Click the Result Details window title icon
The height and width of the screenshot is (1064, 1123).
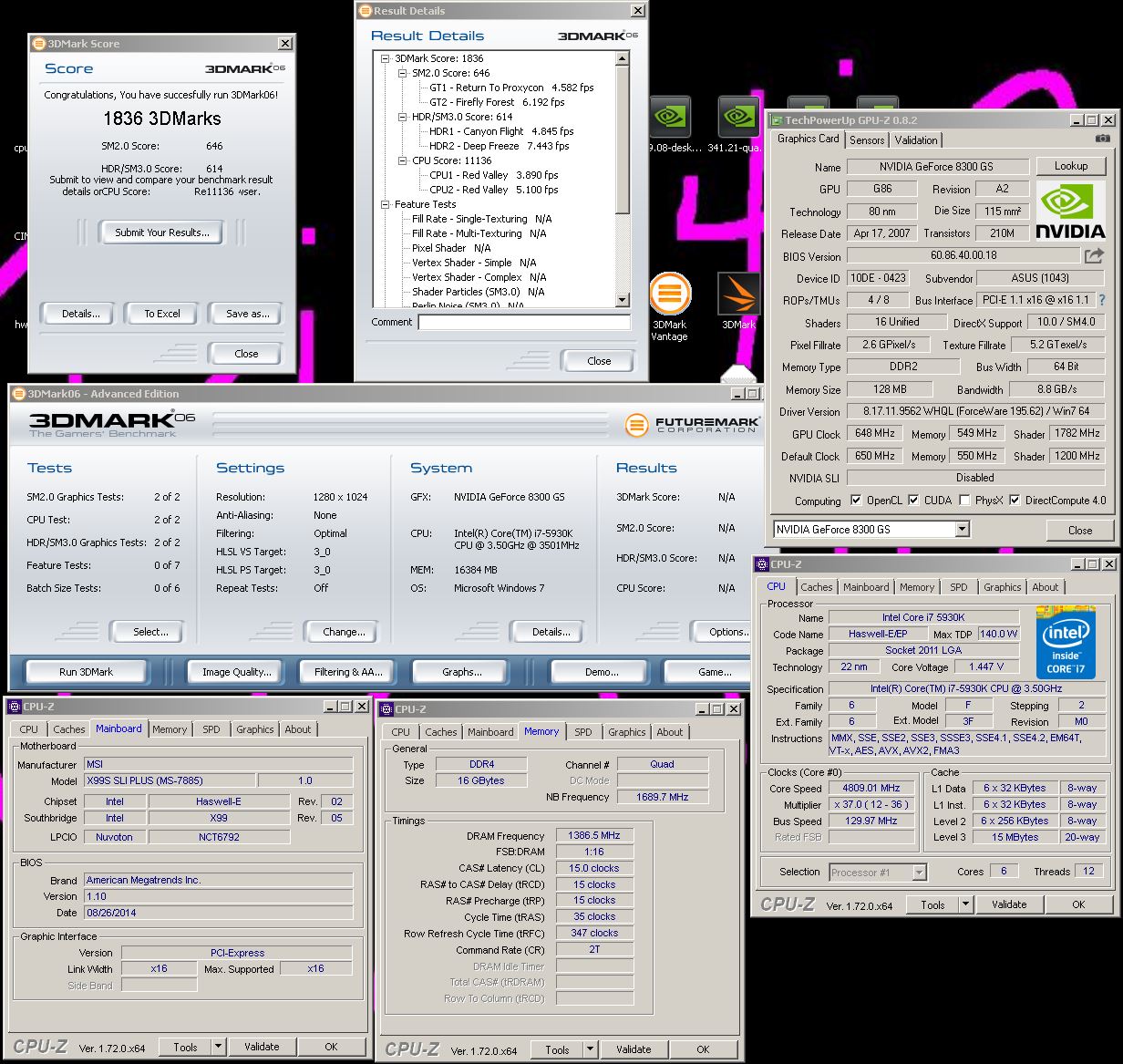pos(366,11)
